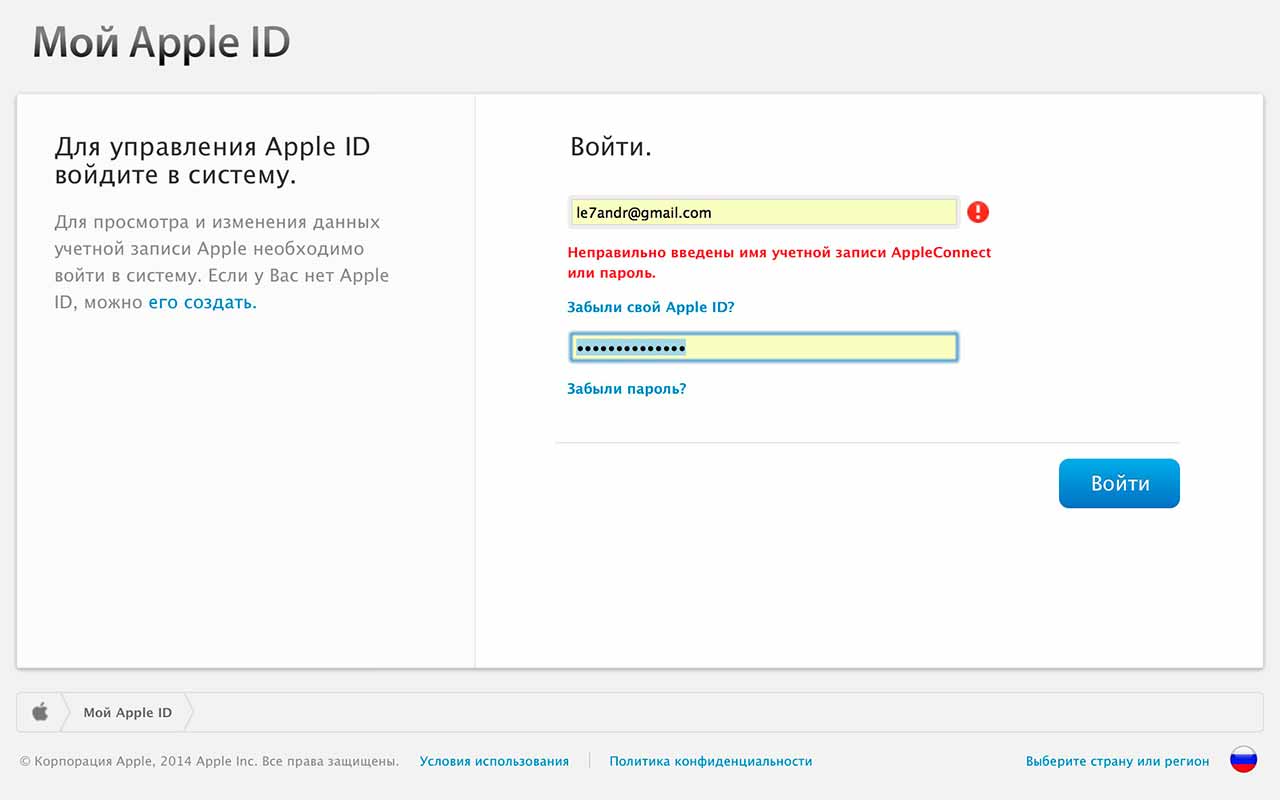This screenshot has height=800, width=1280.
Task: Click the Мой Apple ID page title
Action: (162, 43)
